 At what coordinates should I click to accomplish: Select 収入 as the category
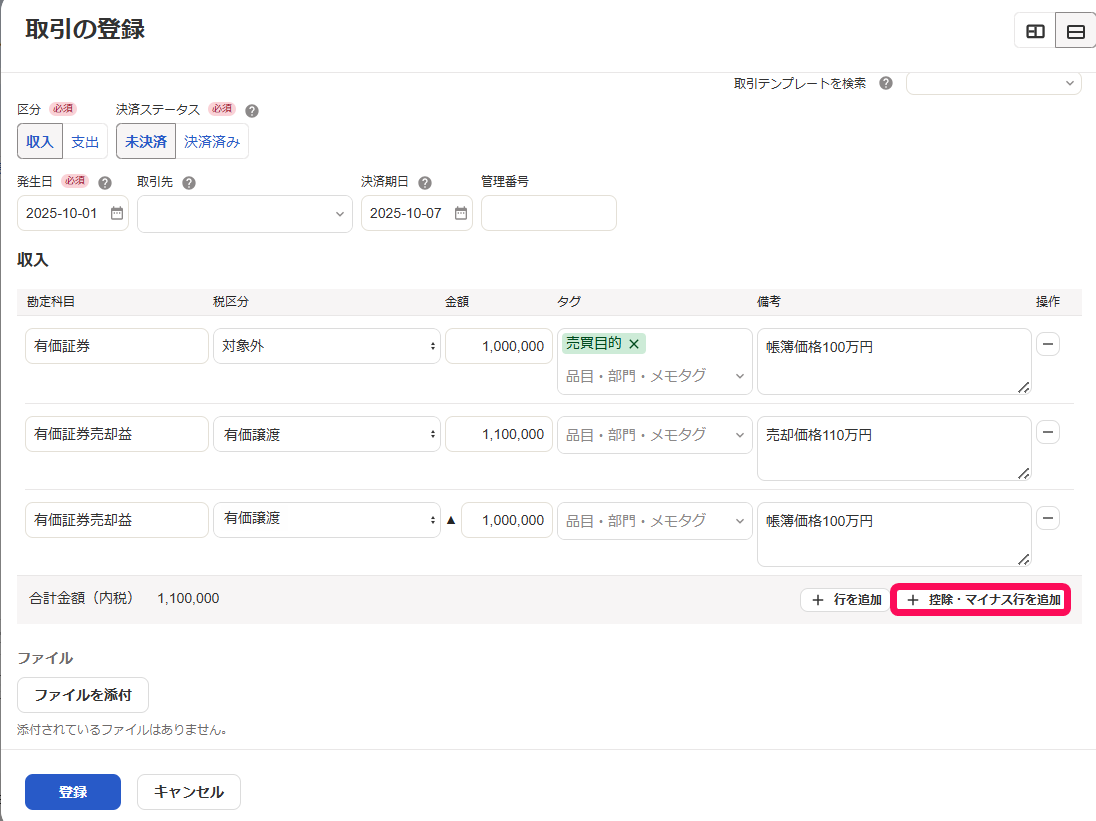[x=40, y=142]
